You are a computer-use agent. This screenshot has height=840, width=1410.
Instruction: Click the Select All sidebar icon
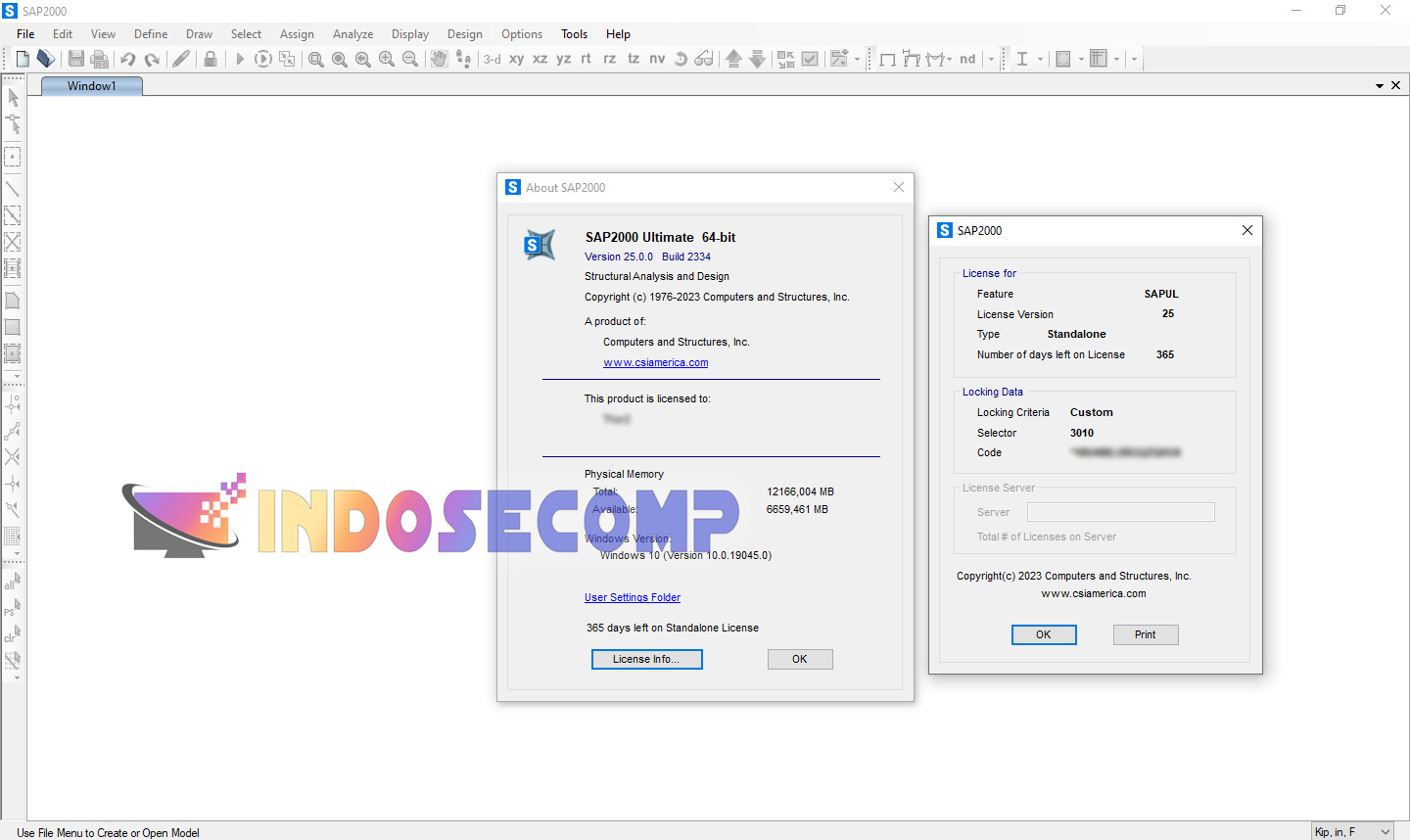click(x=12, y=582)
